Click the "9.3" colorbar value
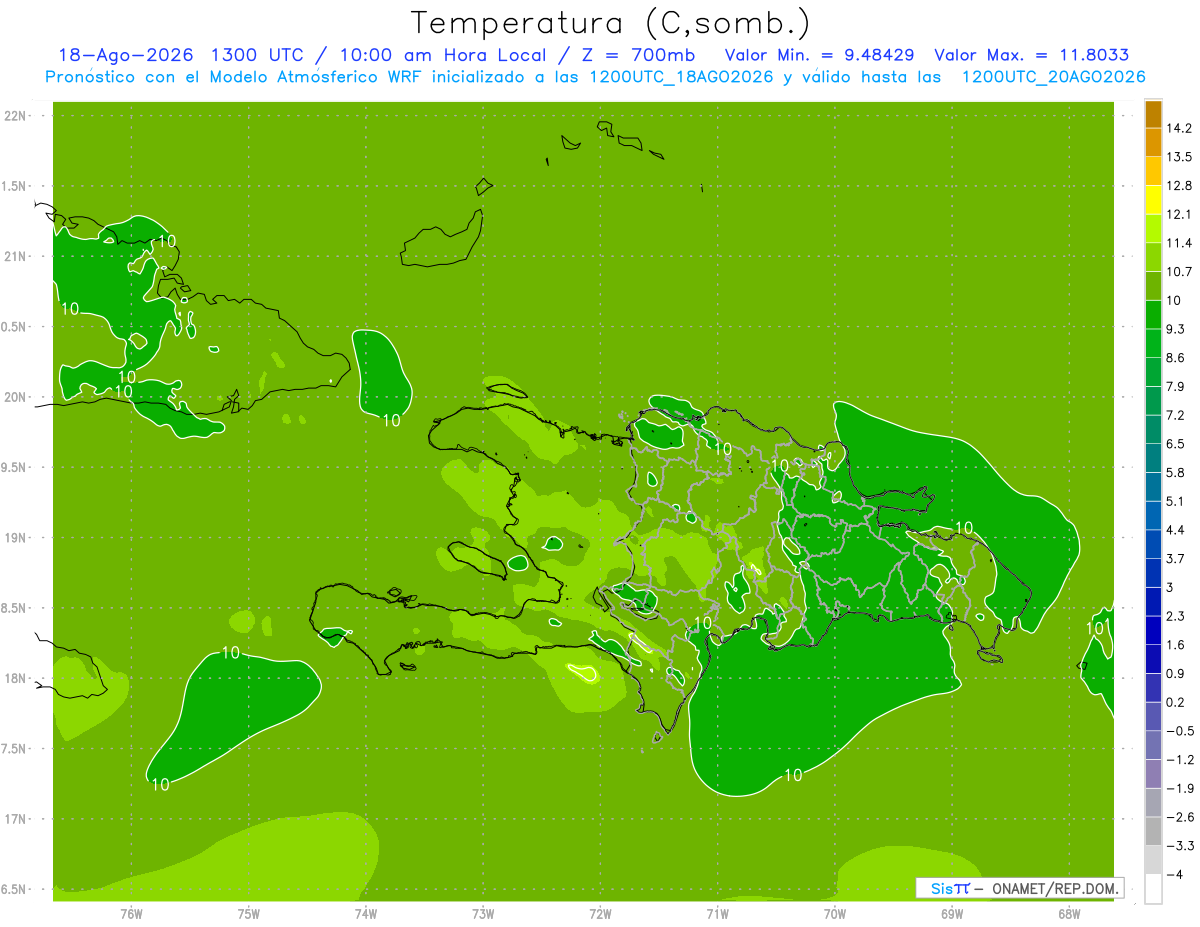1200x927 pixels. click(x=1176, y=329)
